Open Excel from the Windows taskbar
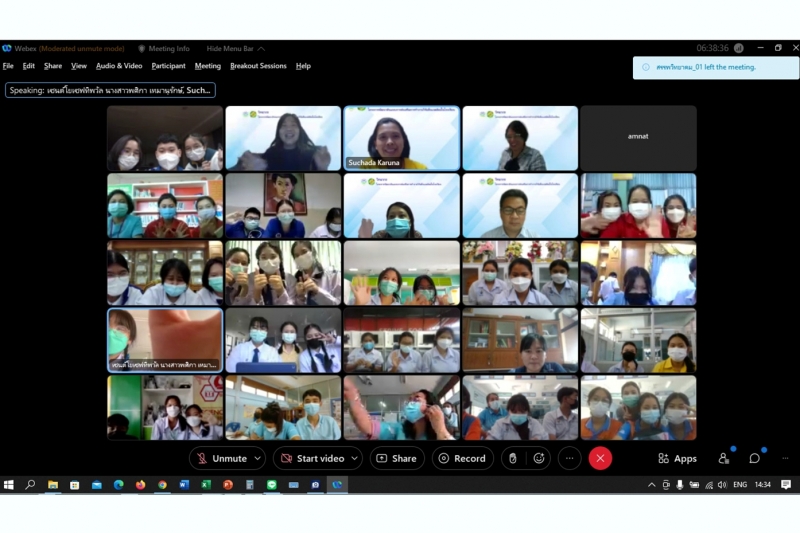This screenshot has height=533, width=800. (206, 485)
